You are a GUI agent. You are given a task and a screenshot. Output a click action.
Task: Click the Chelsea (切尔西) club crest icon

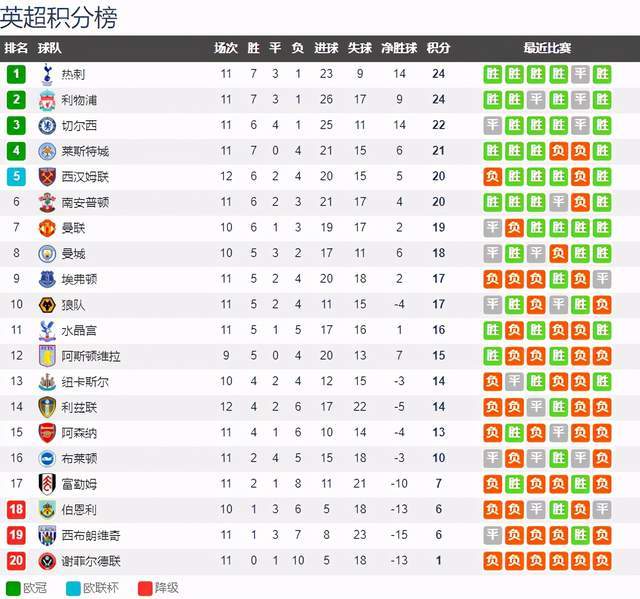[46, 125]
